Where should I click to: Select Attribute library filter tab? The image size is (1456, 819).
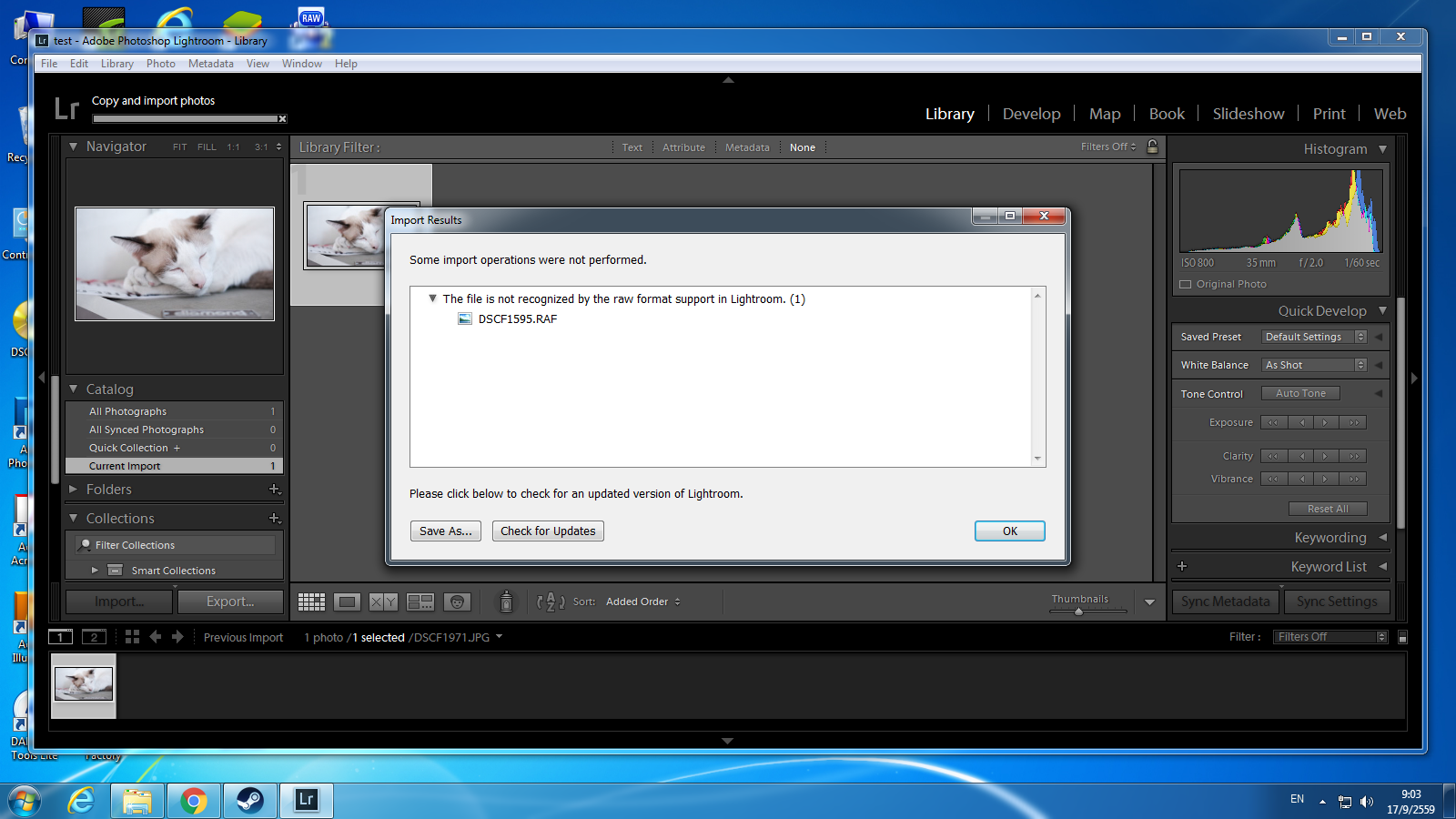[x=683, y=147]
